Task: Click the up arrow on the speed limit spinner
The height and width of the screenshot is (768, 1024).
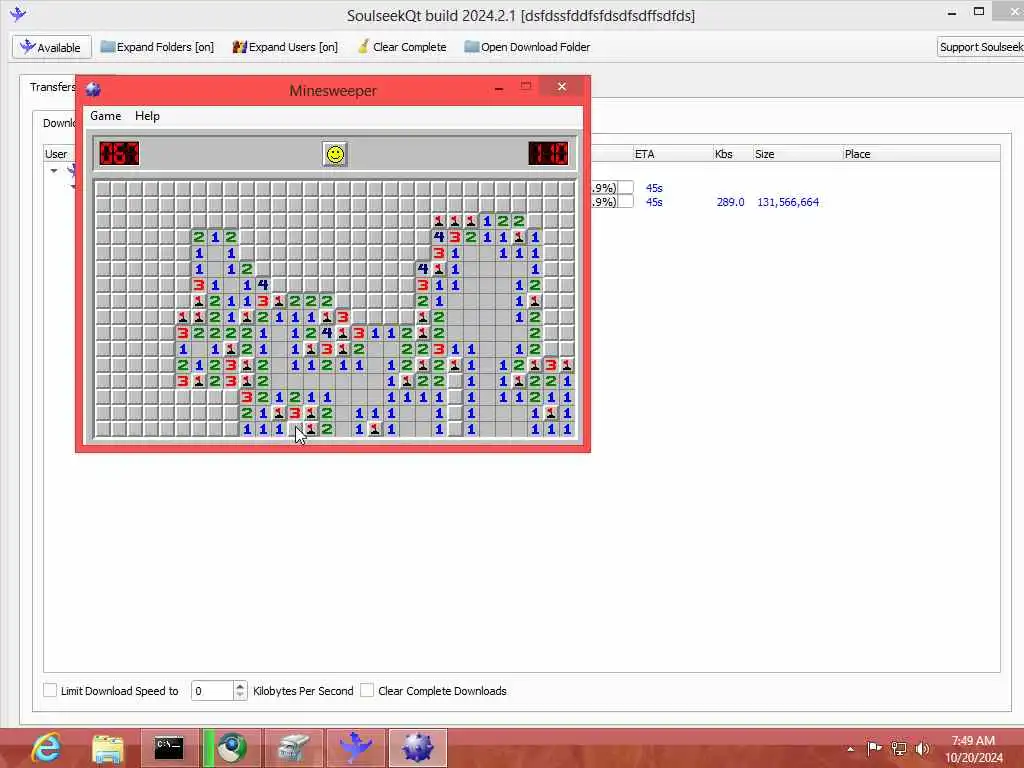Action: tap(240, 686)
